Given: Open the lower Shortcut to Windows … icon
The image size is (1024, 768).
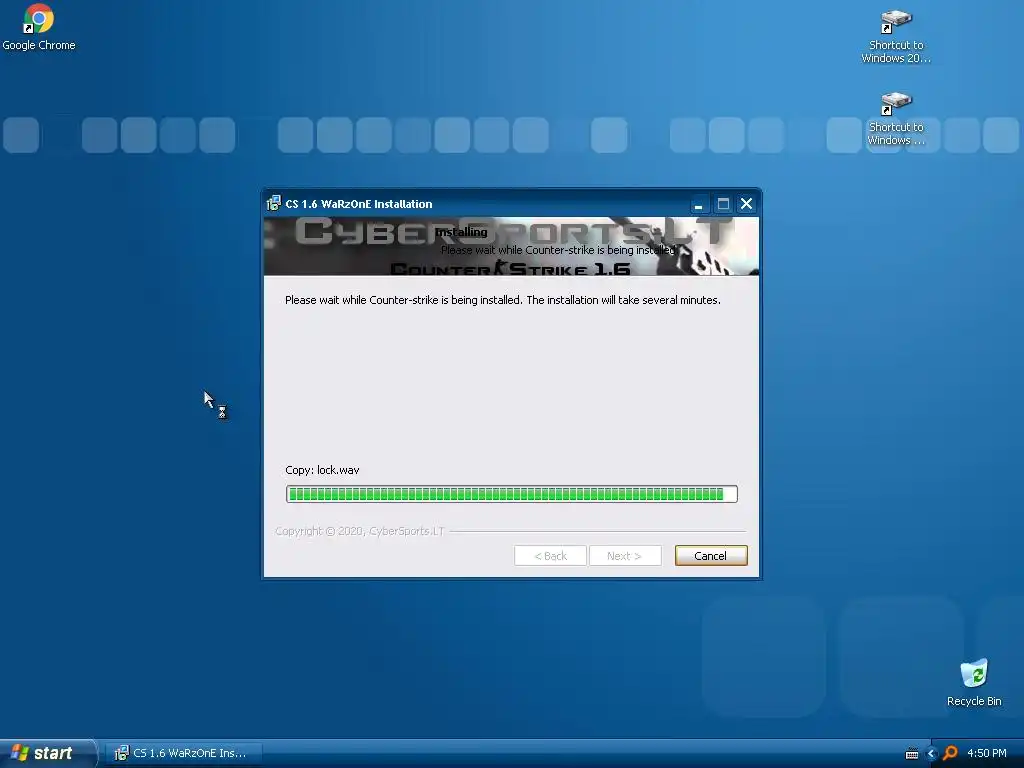Looking at the screenshot, I should 896,119.
